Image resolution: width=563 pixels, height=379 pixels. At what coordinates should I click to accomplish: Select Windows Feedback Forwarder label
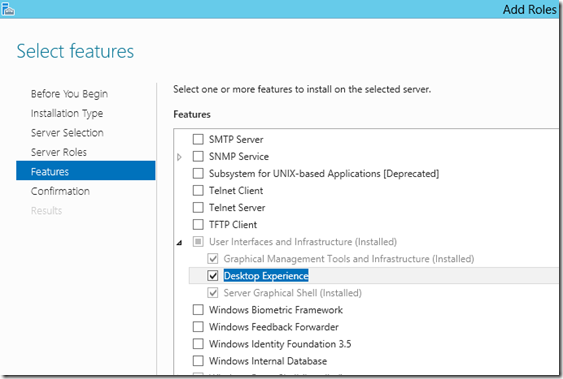point(274,327)
